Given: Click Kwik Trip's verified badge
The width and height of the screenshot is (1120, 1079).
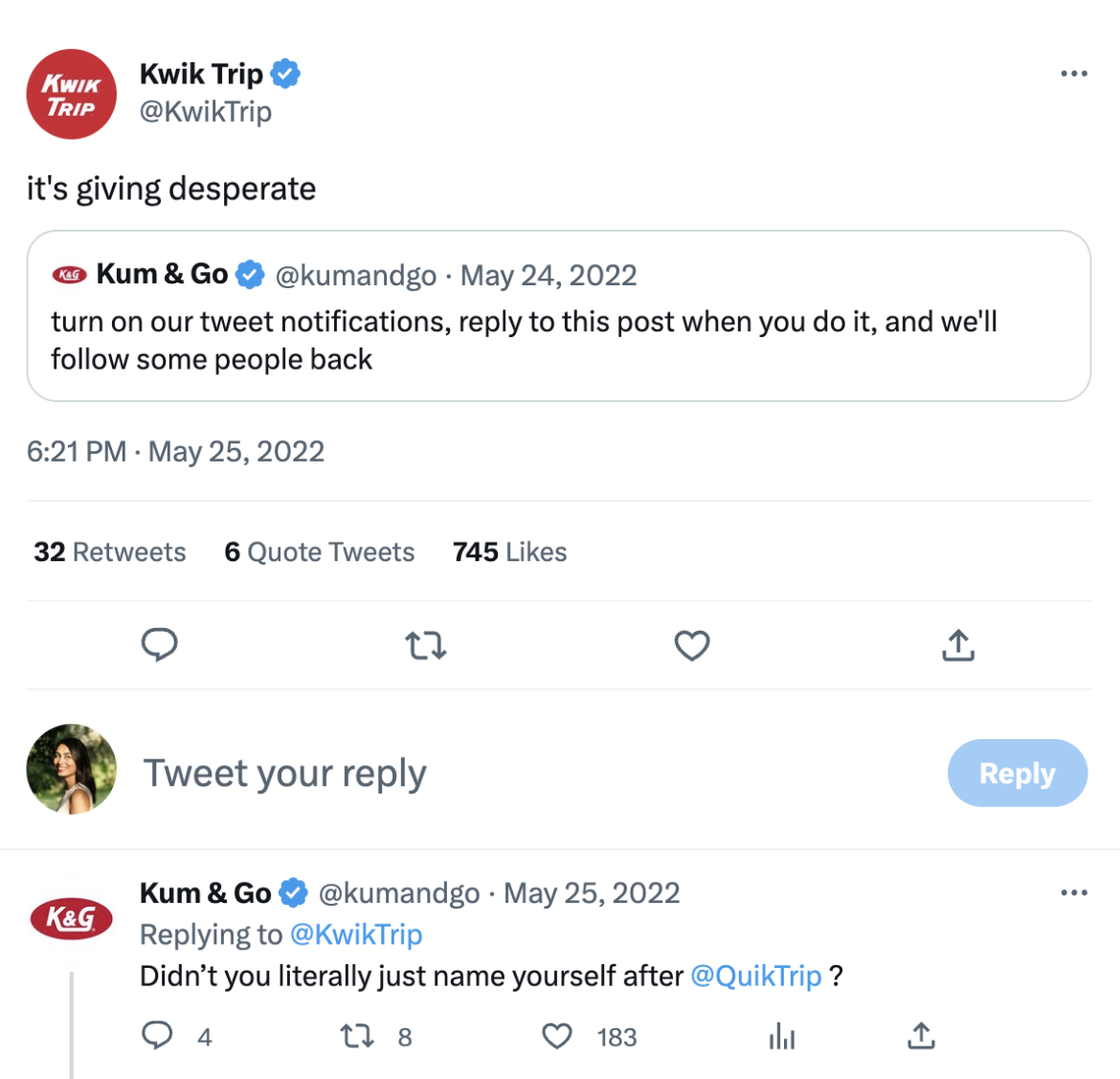Looking at the screenshot, I should (x=284, y=73).
